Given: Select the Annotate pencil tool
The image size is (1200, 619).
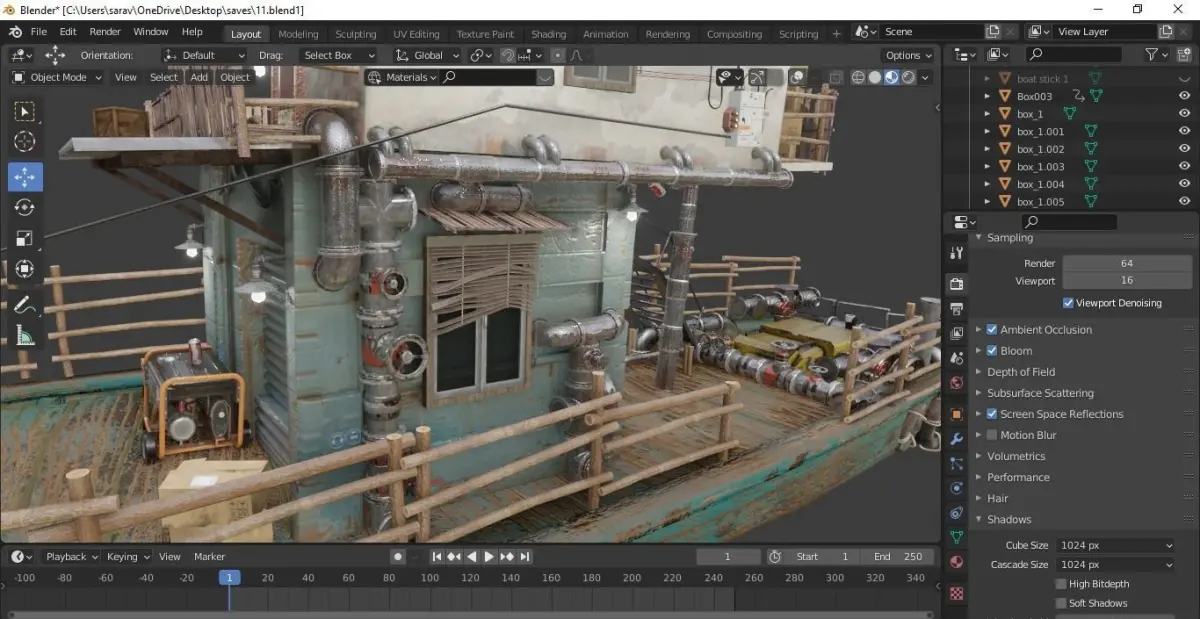Looking at the screenshot, I should [25, 304].
